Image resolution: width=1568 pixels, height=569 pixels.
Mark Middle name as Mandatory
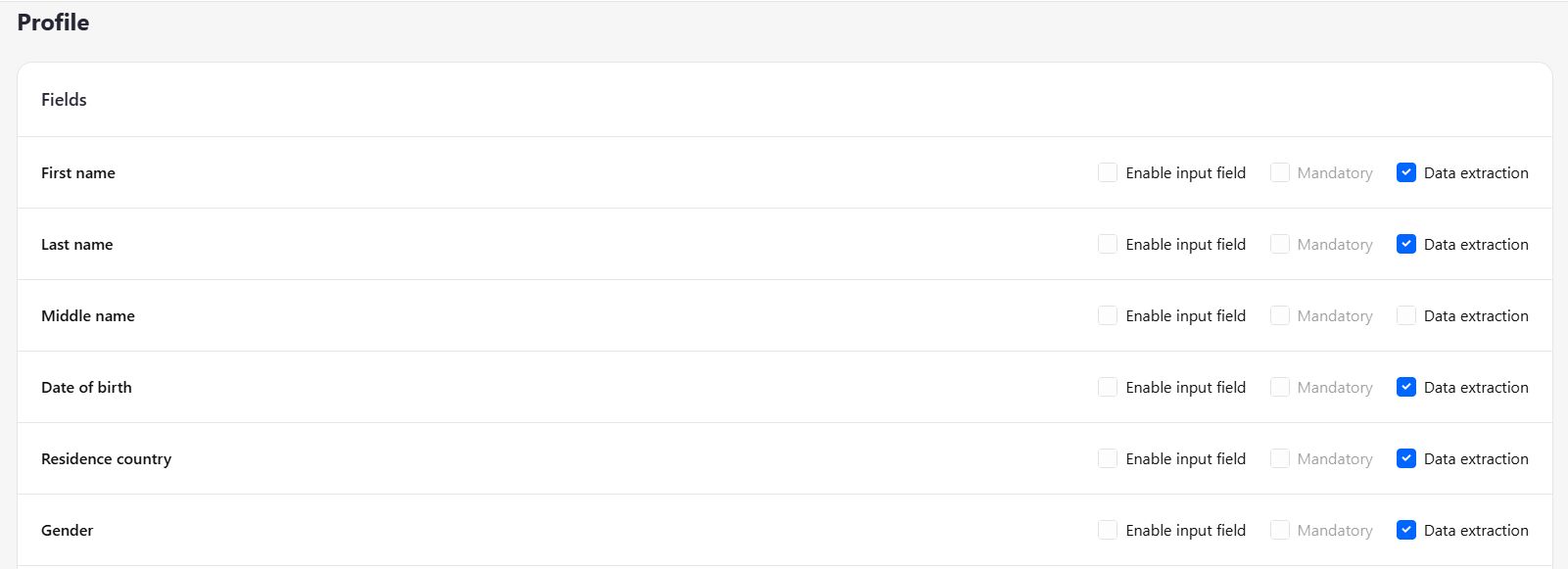pos(1280,315)
